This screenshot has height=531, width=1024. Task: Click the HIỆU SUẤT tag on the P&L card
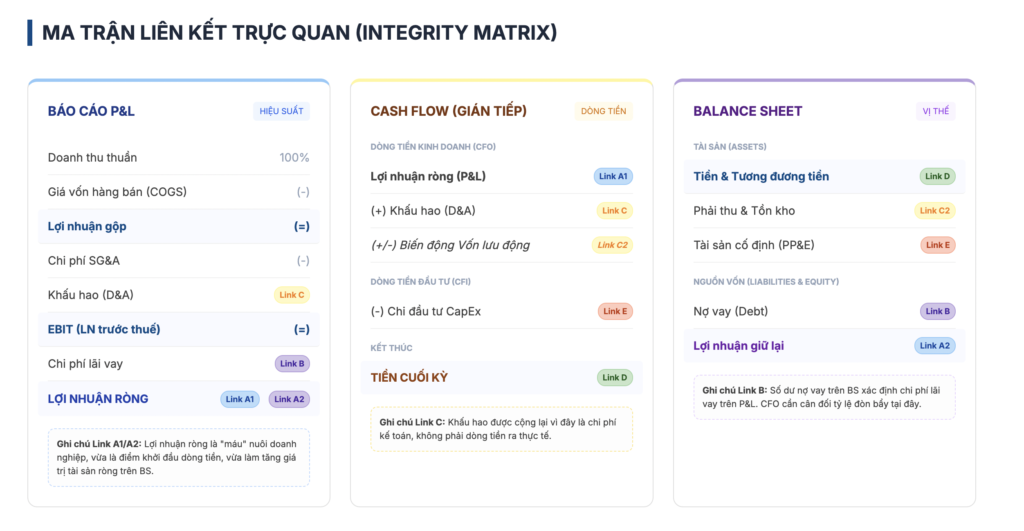pos(281,111)
